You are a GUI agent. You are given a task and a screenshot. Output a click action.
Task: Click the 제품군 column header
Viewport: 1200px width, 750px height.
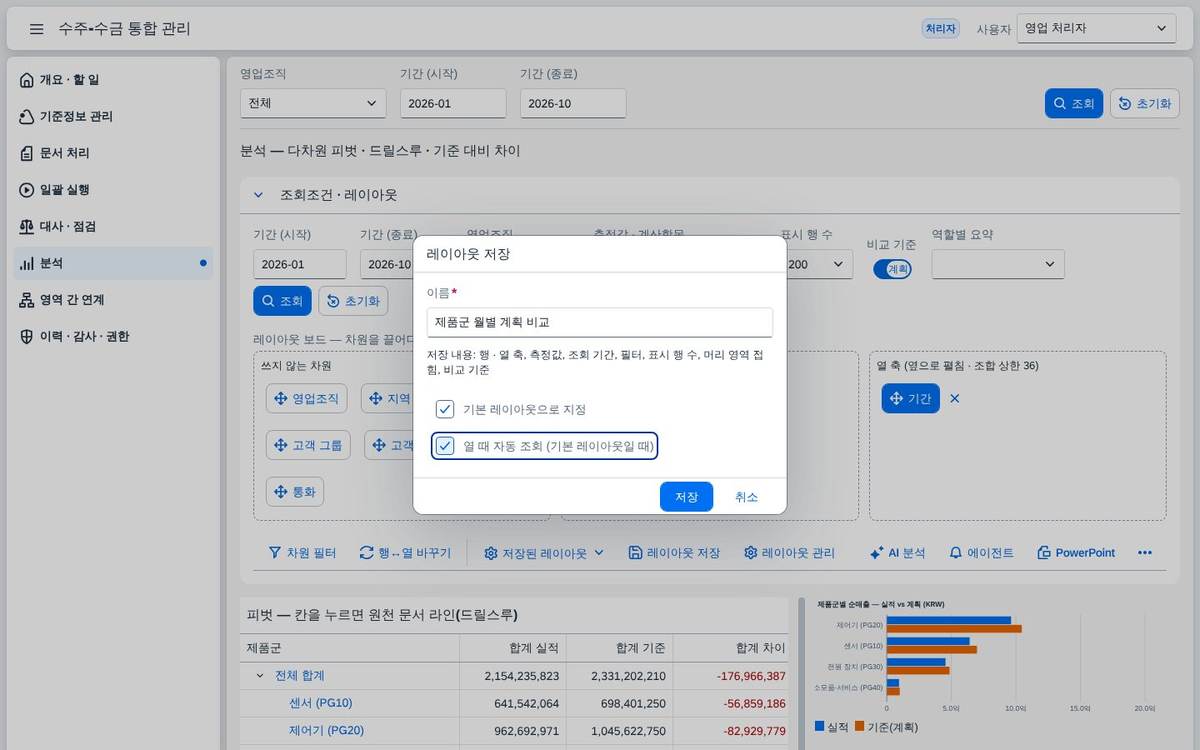point(350,648)
